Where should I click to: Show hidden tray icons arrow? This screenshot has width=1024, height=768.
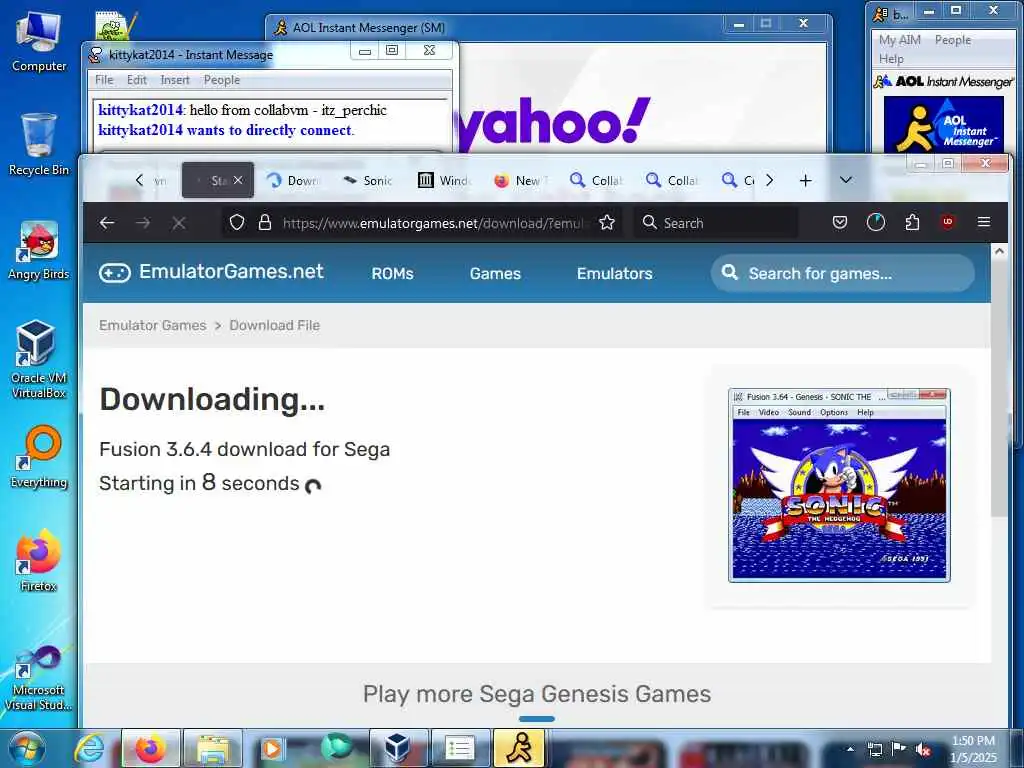click(850, 749)
